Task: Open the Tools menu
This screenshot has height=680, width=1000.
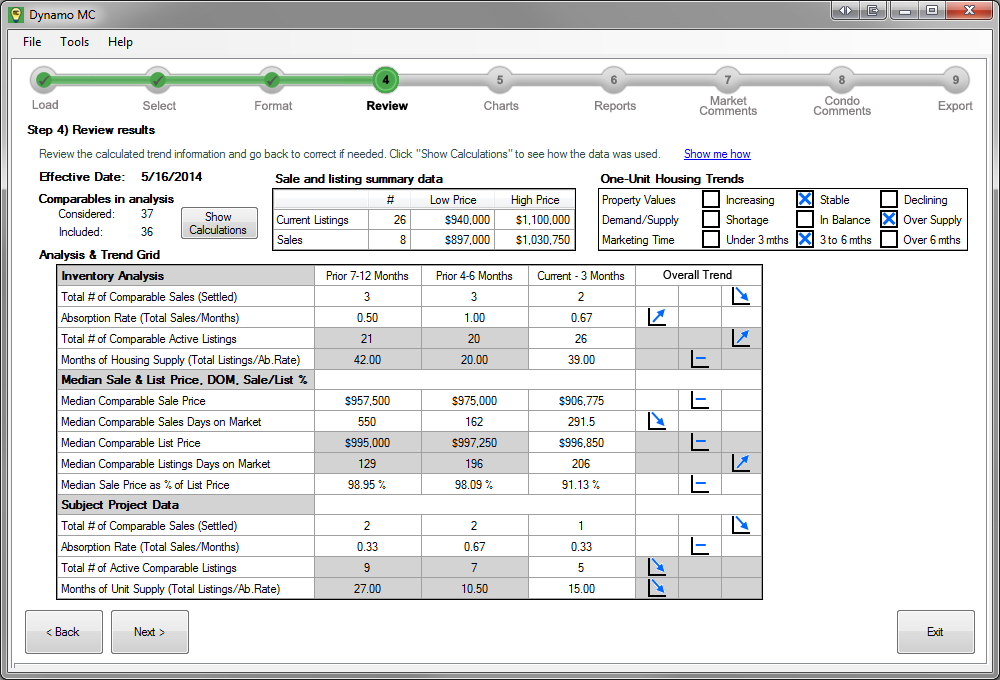Action: 74,42
